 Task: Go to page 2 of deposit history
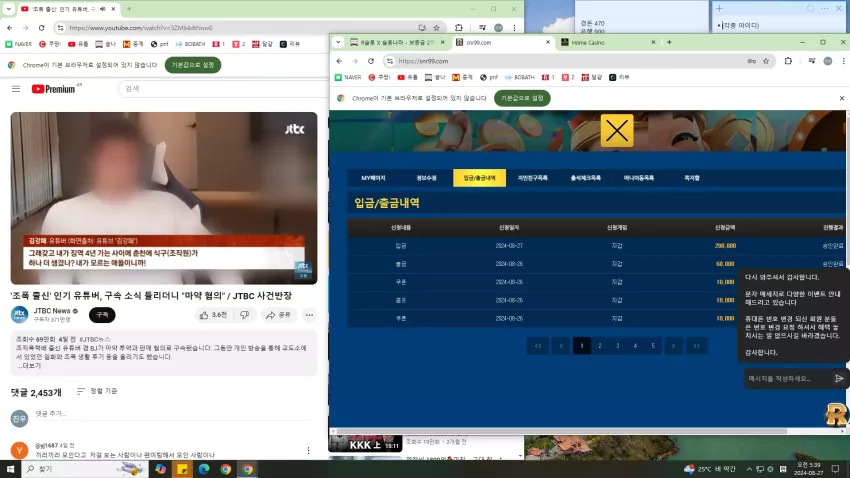[600, 346]
